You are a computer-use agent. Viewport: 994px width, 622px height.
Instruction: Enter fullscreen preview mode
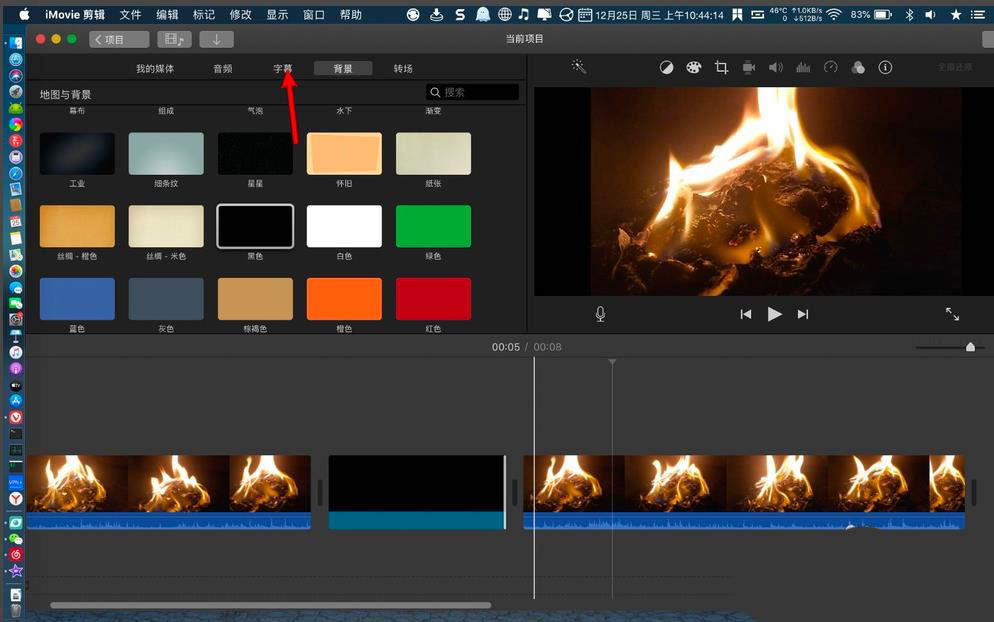952,314
